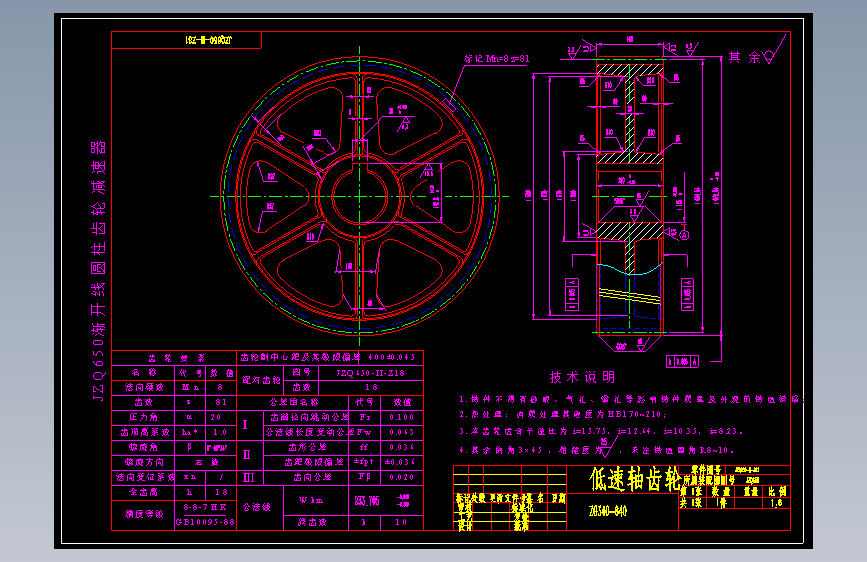Click the datum A circle on section view
867x562 pixels.
pyautogui.click(x=684, y=235)
